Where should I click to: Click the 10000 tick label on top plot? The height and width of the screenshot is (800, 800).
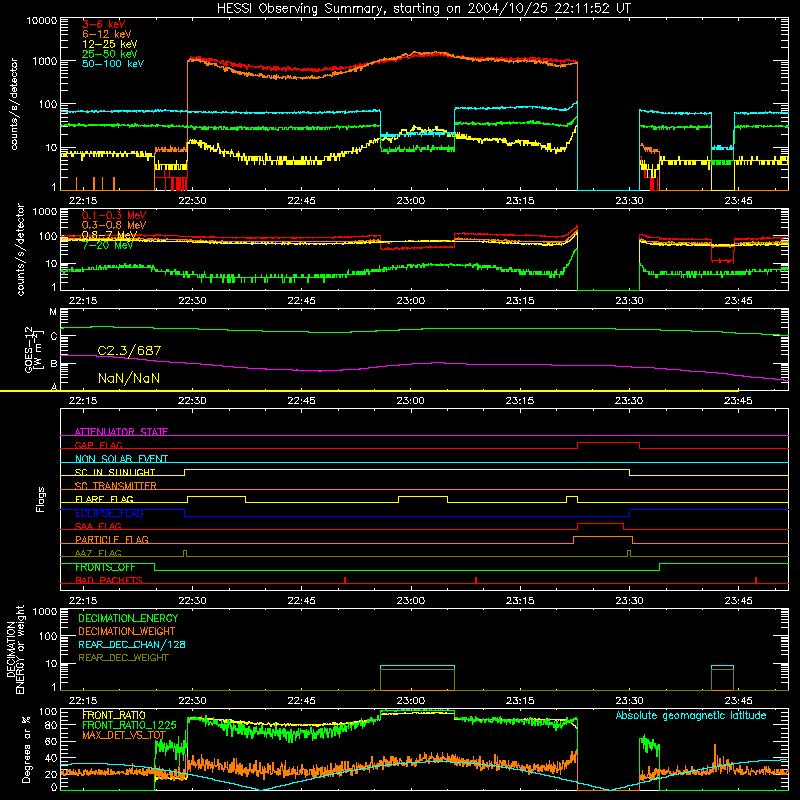point(42,20)
